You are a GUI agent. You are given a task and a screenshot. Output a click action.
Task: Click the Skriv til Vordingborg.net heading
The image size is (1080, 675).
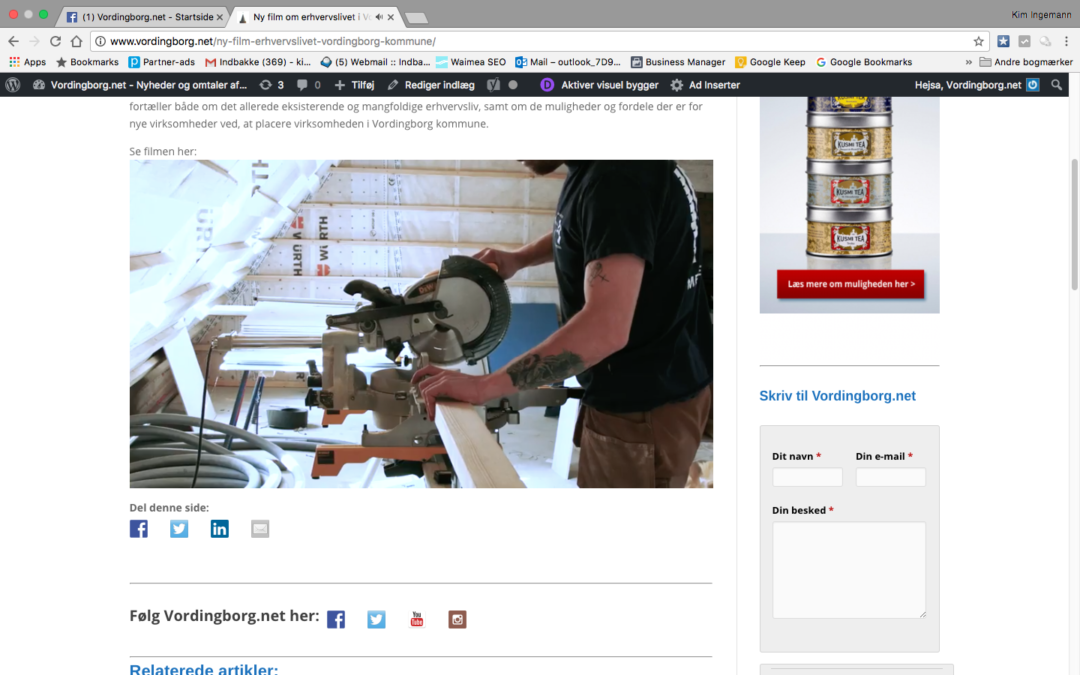tap(837, 396)
